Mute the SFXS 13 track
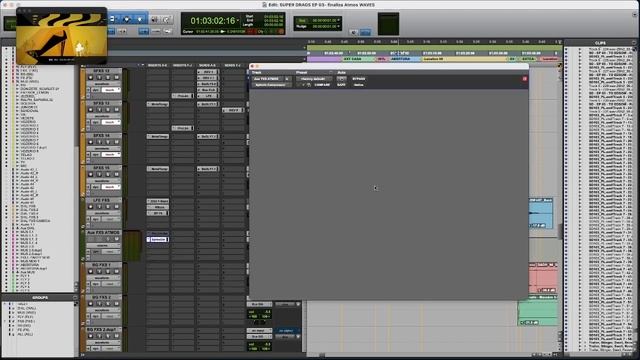Image resolution: width=640 pixels, height=360 pixels. (116, 110)
